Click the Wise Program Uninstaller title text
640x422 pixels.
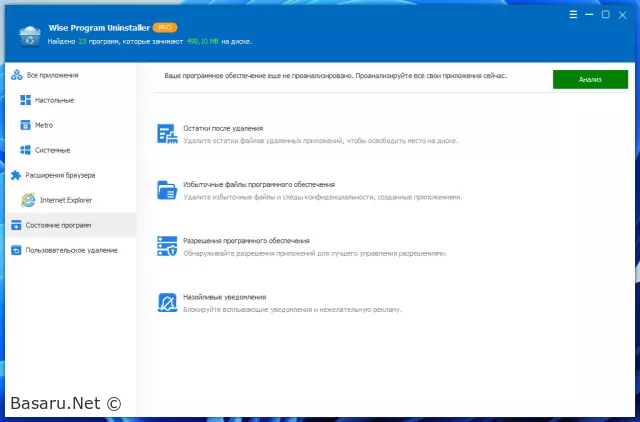coord(99,28)
